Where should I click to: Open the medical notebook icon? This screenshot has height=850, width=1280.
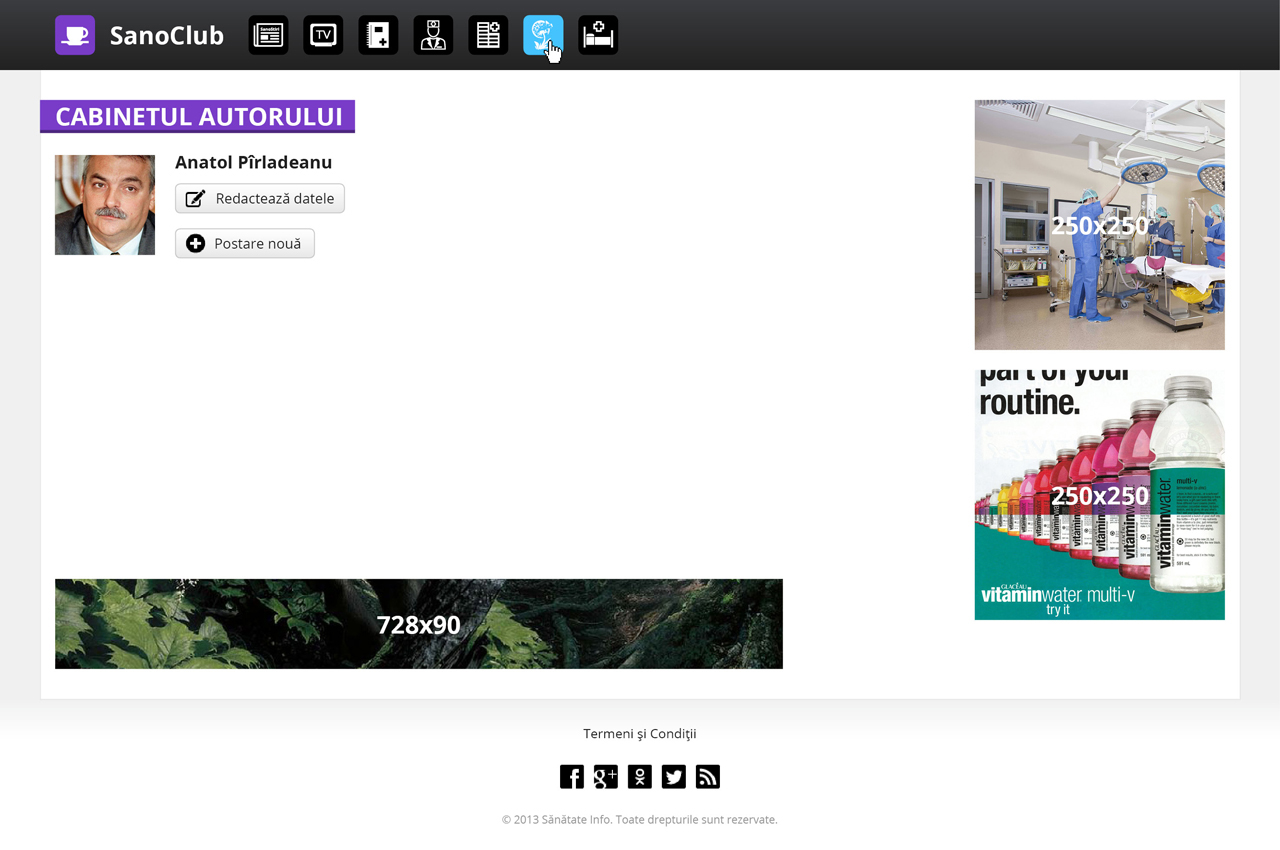[378, 35]
